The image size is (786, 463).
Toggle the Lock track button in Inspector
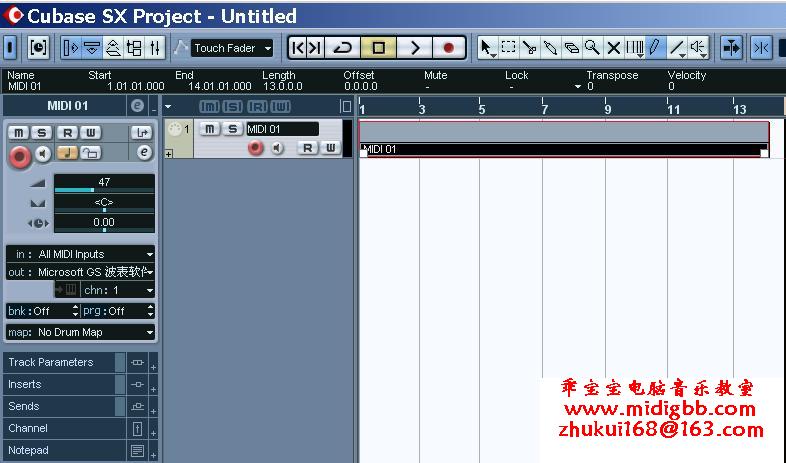click(x=91, y=152)
